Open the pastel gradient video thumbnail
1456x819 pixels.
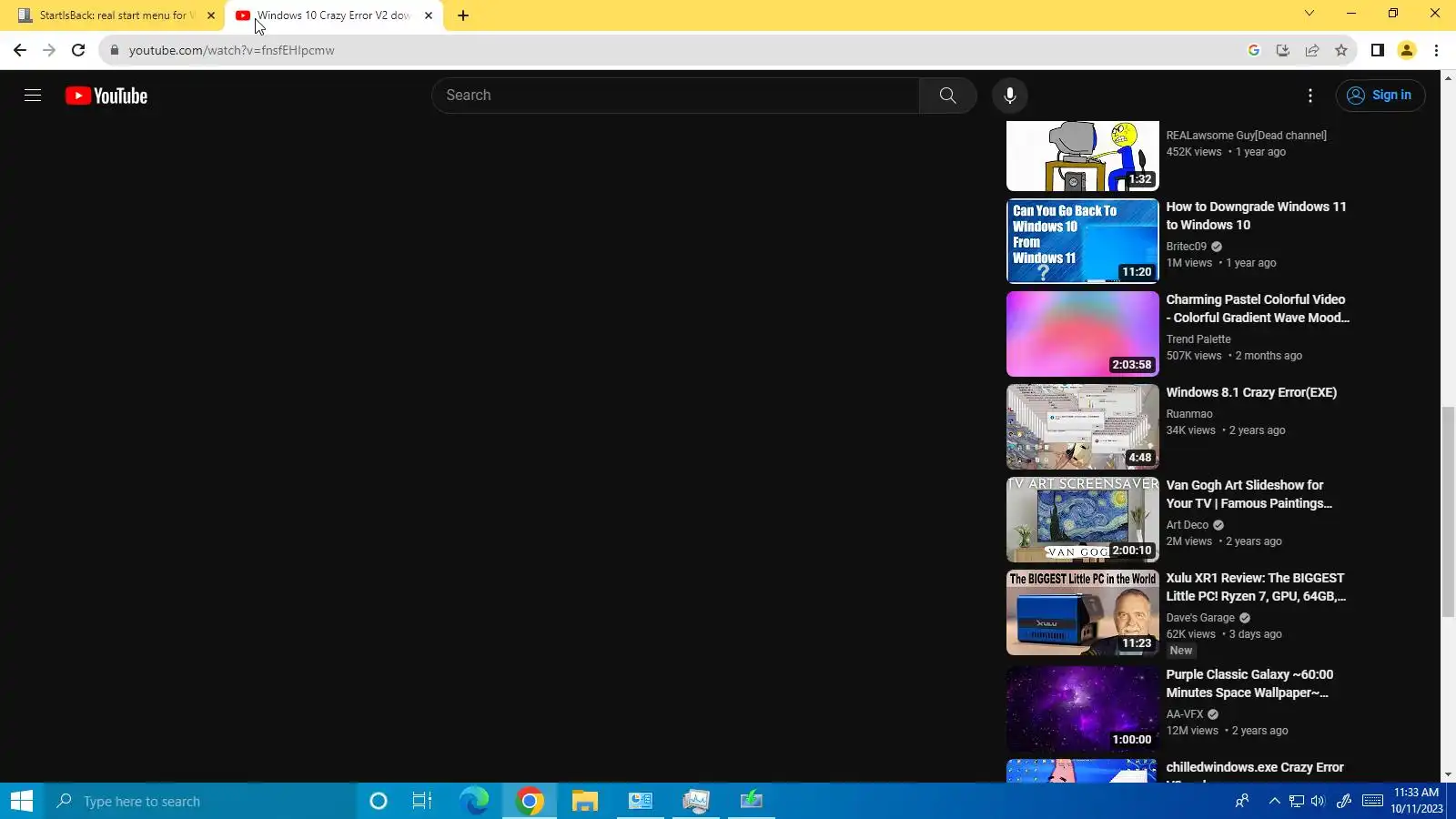(1083, 334)
